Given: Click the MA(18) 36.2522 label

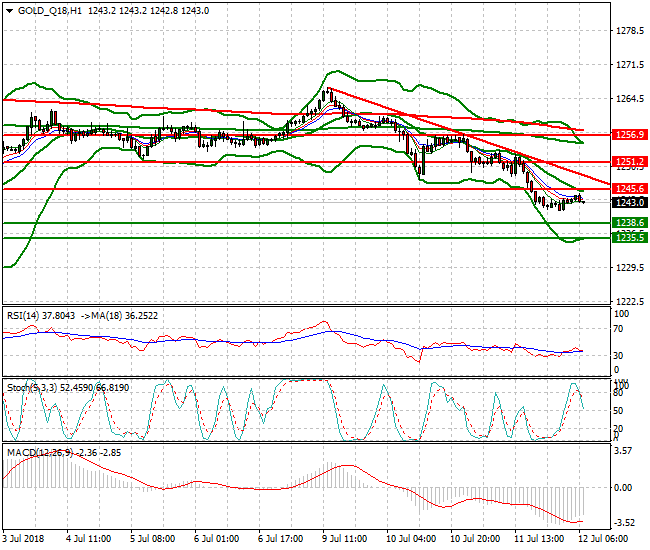Looking at the screenshot, I should point(125,316).
